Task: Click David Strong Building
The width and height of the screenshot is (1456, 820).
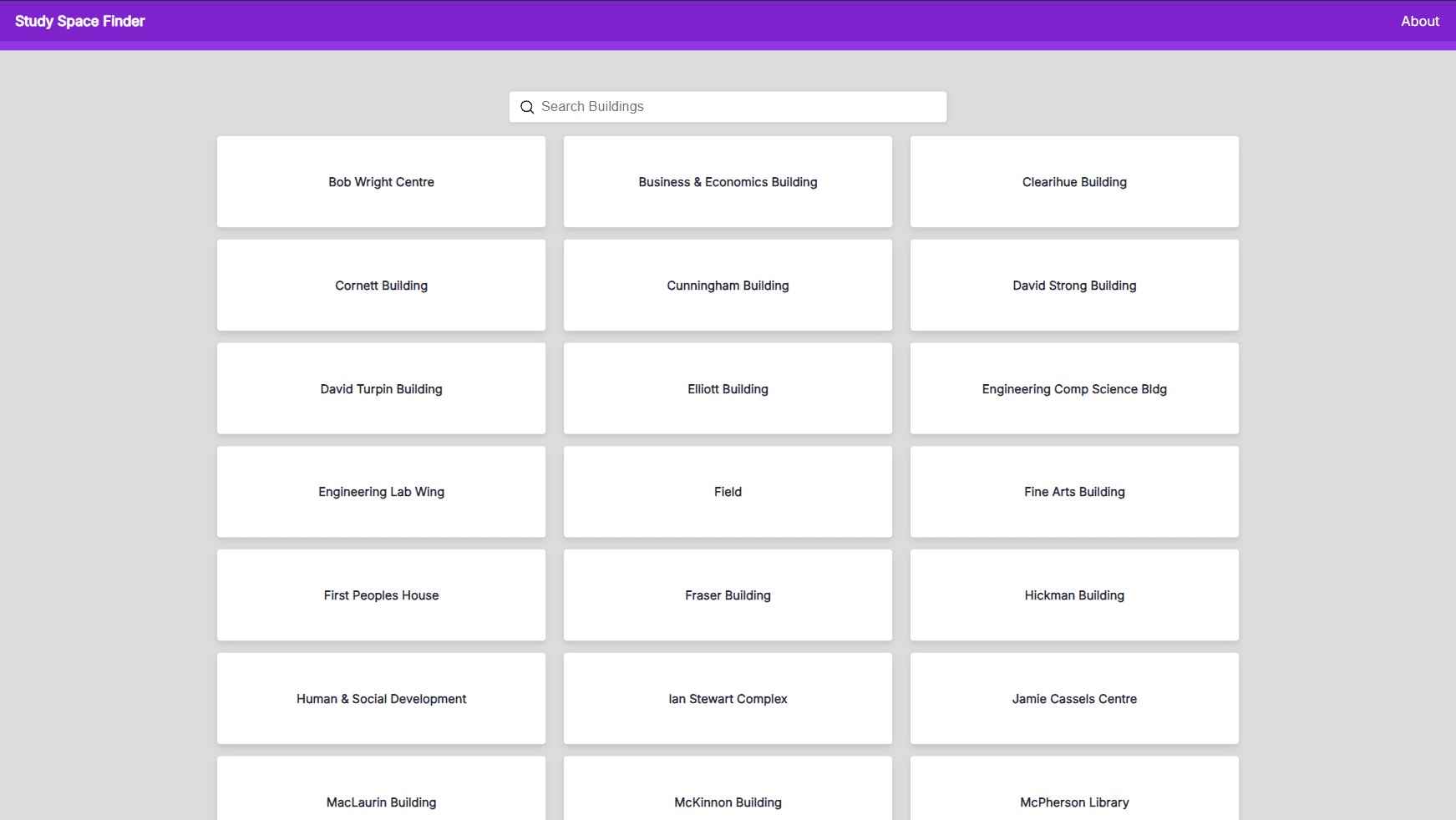Action: tap(1074, 285)
